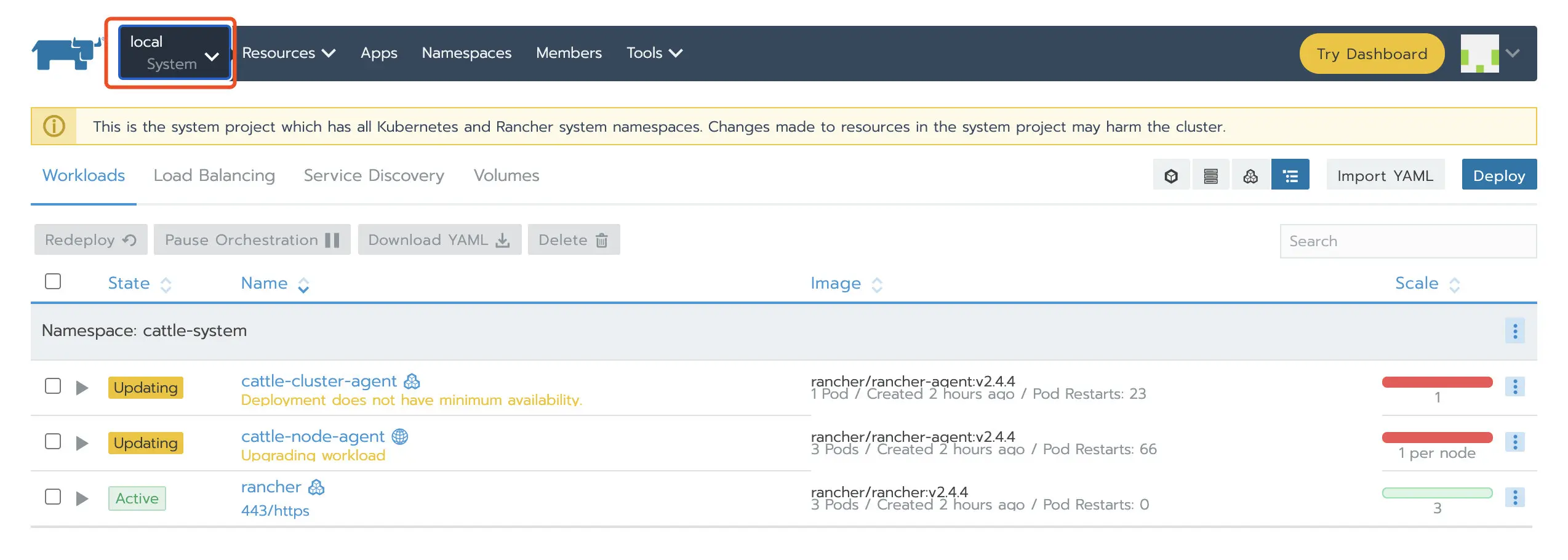Open cattle-node-agent row actions menu
The image size is (1568, 560).
click(x=1514, y=442)
